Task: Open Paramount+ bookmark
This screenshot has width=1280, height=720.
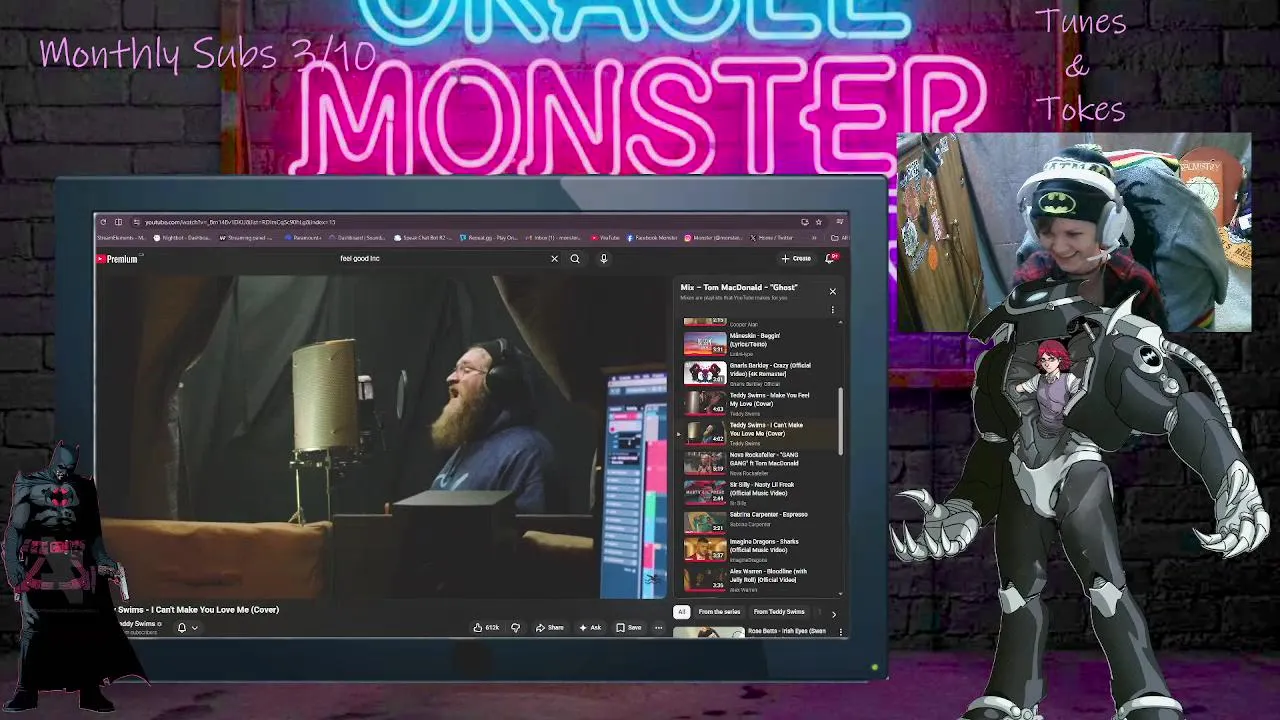Action: (x=303, y=238)
